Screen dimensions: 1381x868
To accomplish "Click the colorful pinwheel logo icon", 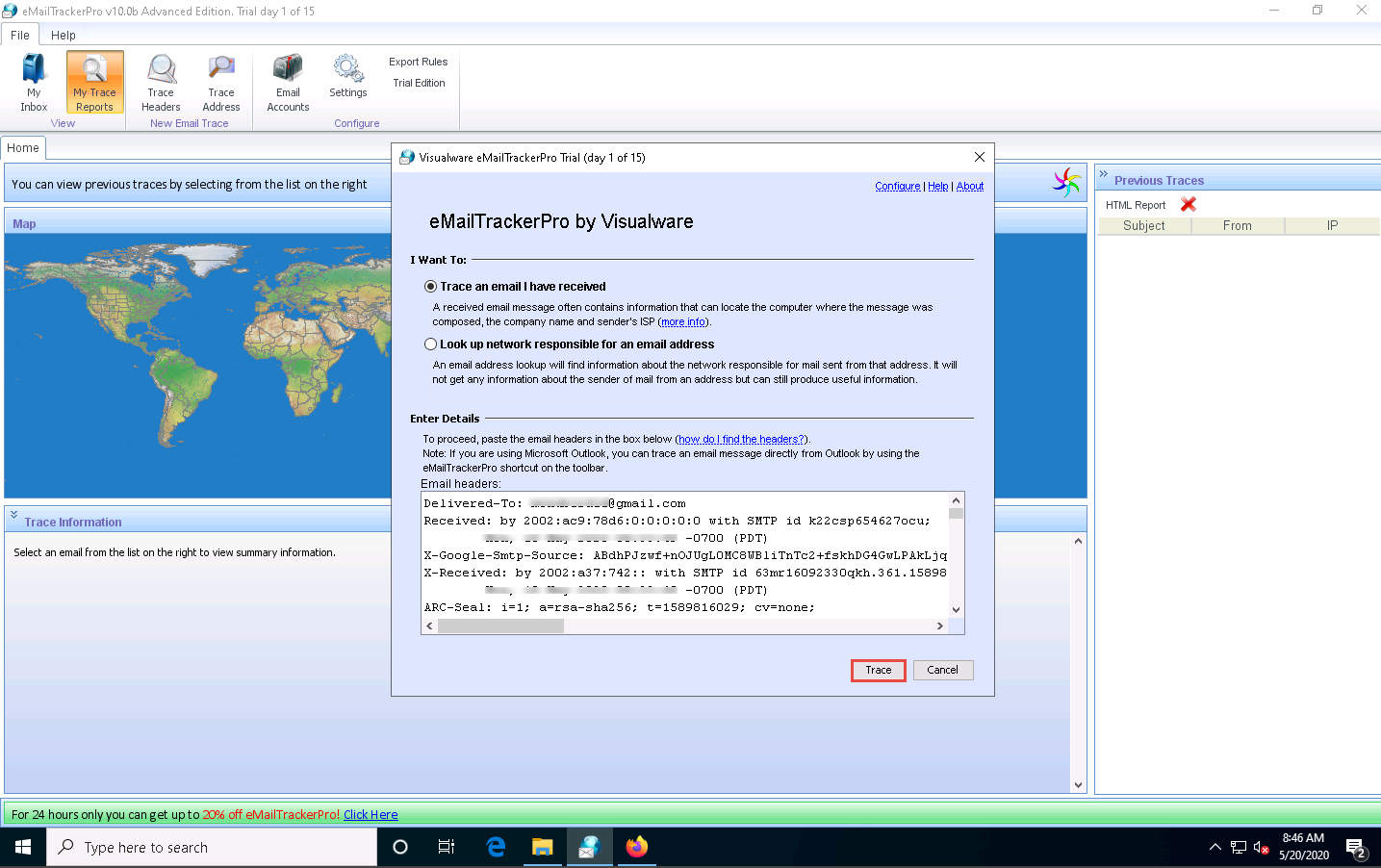I will click(1066, 182).
